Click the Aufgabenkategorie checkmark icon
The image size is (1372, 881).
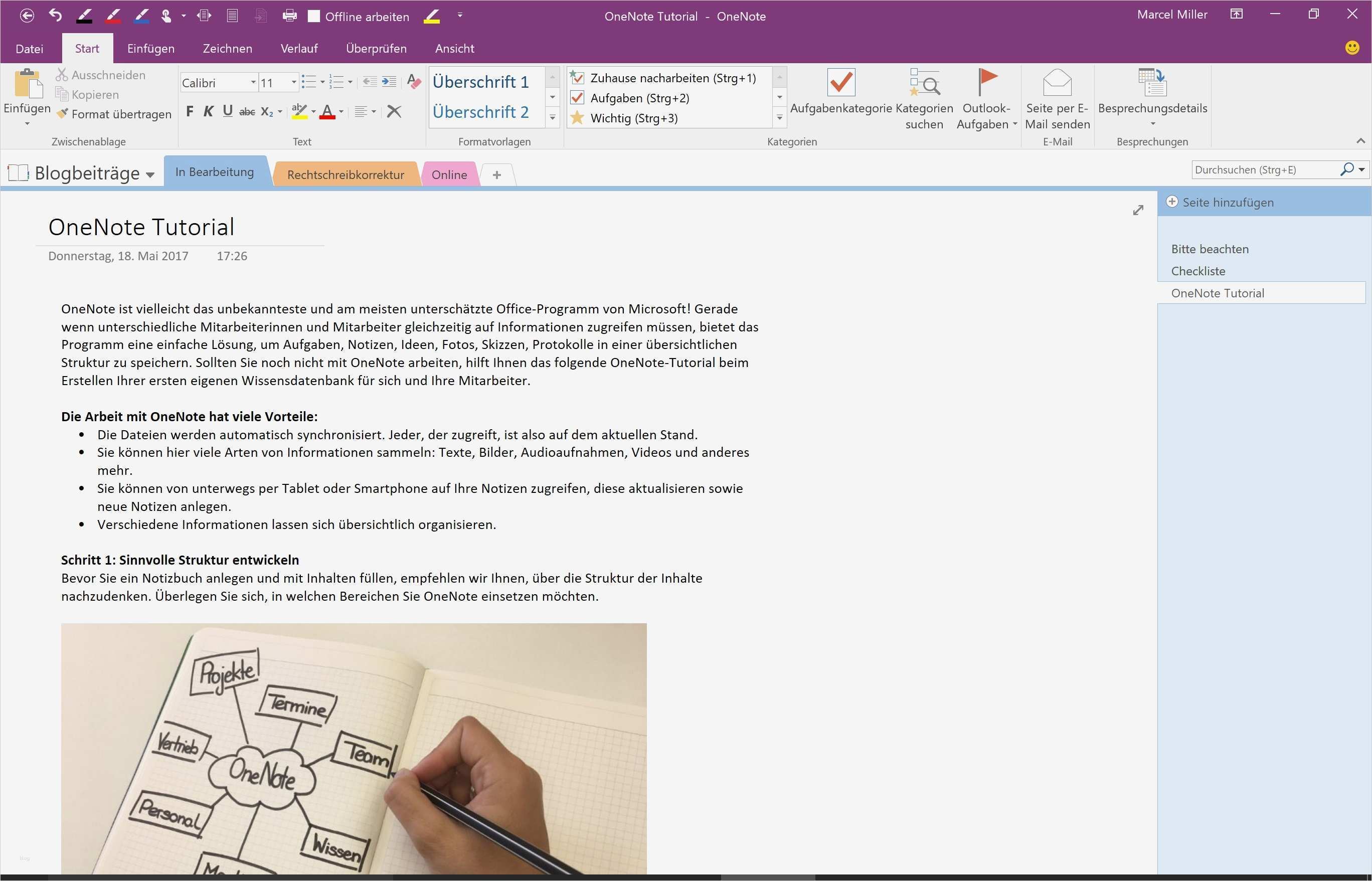coord(840,83)
